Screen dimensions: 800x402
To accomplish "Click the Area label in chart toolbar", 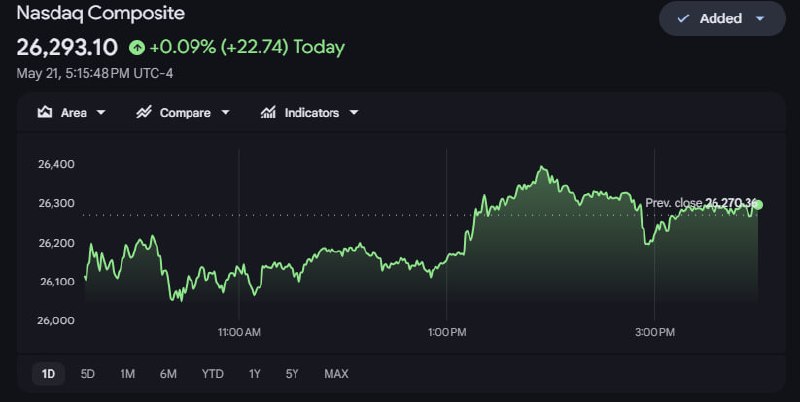I will point(74,113).
